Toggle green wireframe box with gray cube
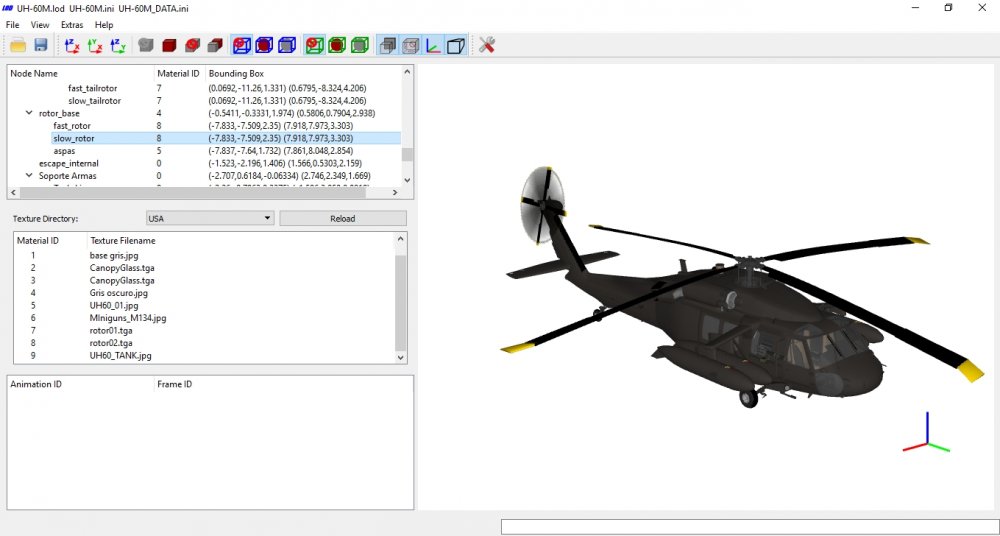The height and width of the screenshot is (536, 1000). [x=360, y=45]
